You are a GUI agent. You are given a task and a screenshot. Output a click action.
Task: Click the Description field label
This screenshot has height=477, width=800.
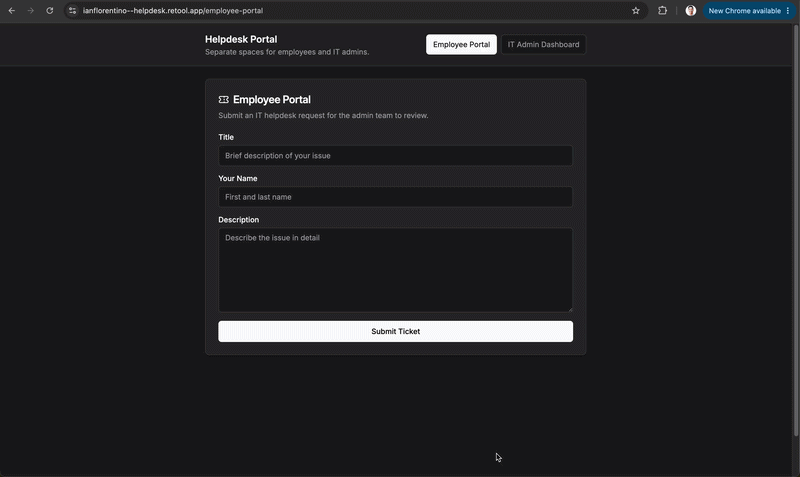coord(239,220)
